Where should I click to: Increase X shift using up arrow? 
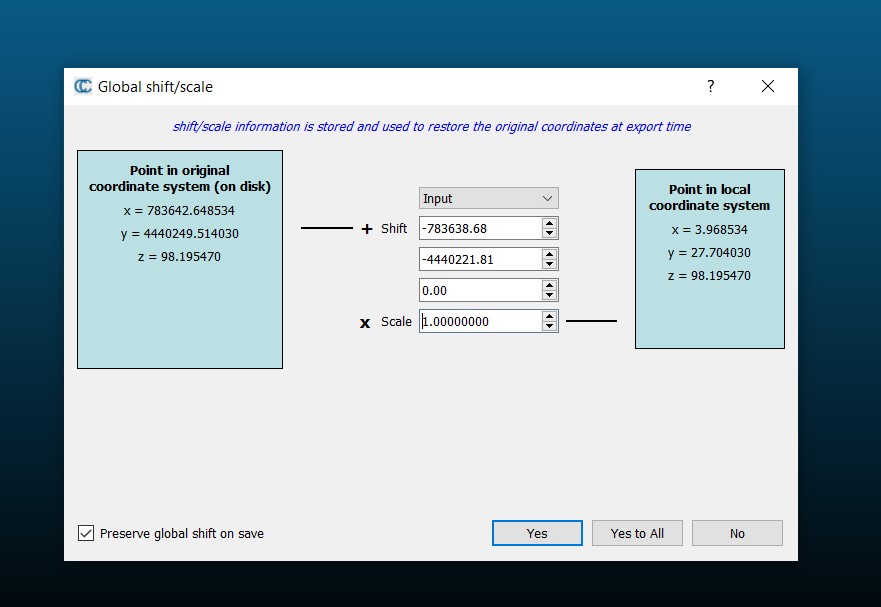pyautogui.click(x=549, y=223)
